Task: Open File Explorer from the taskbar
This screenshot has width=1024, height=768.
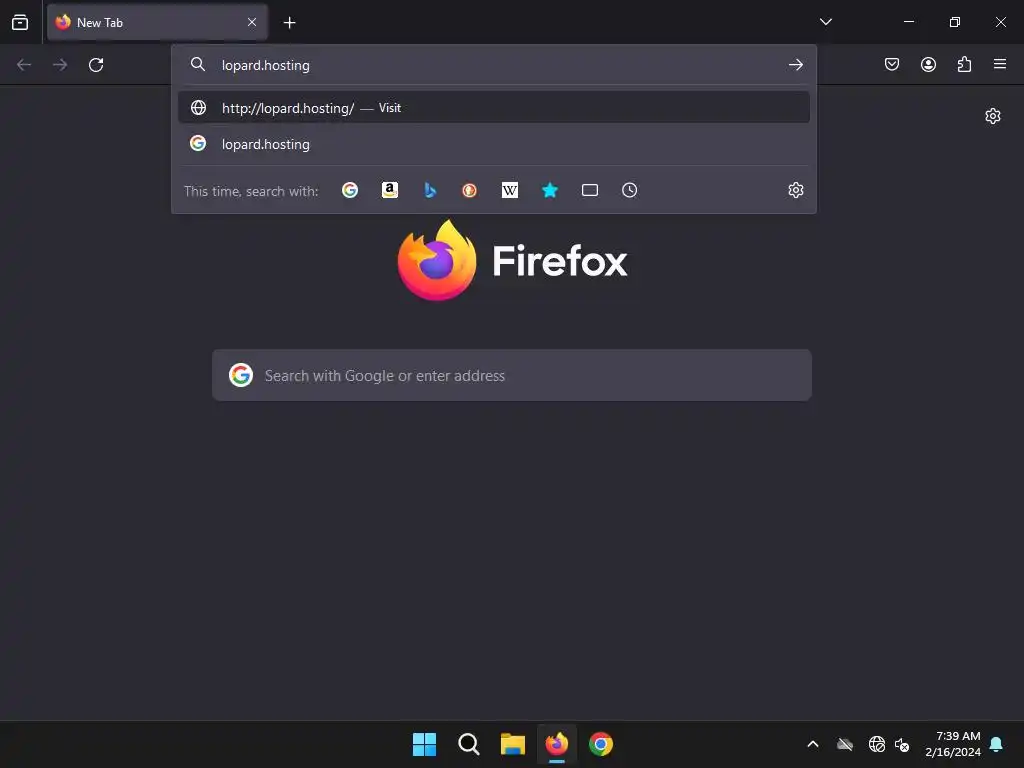Action: pos(513,744)
